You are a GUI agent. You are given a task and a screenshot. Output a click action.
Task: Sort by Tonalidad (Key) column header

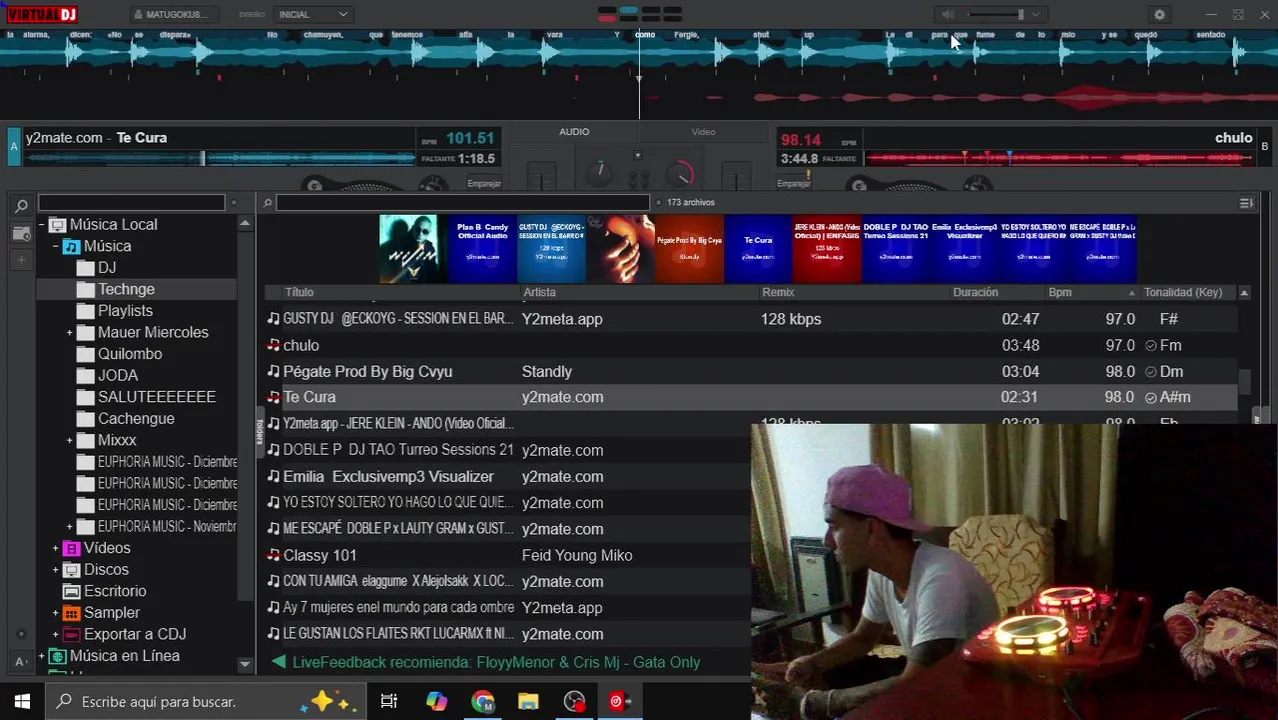point(1183,292)
